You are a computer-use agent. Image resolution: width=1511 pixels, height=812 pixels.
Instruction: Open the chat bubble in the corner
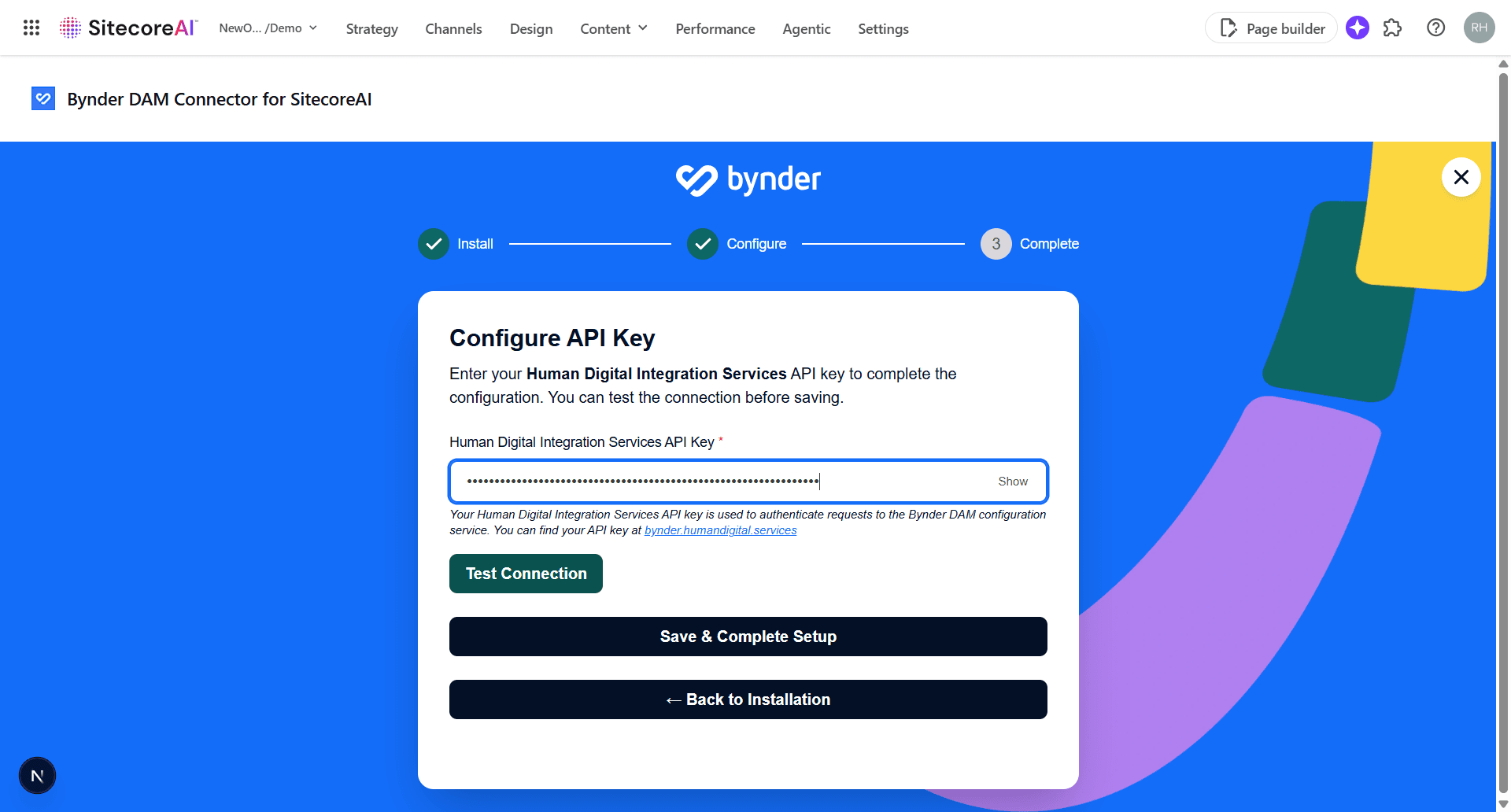click(x=37, y=775)
